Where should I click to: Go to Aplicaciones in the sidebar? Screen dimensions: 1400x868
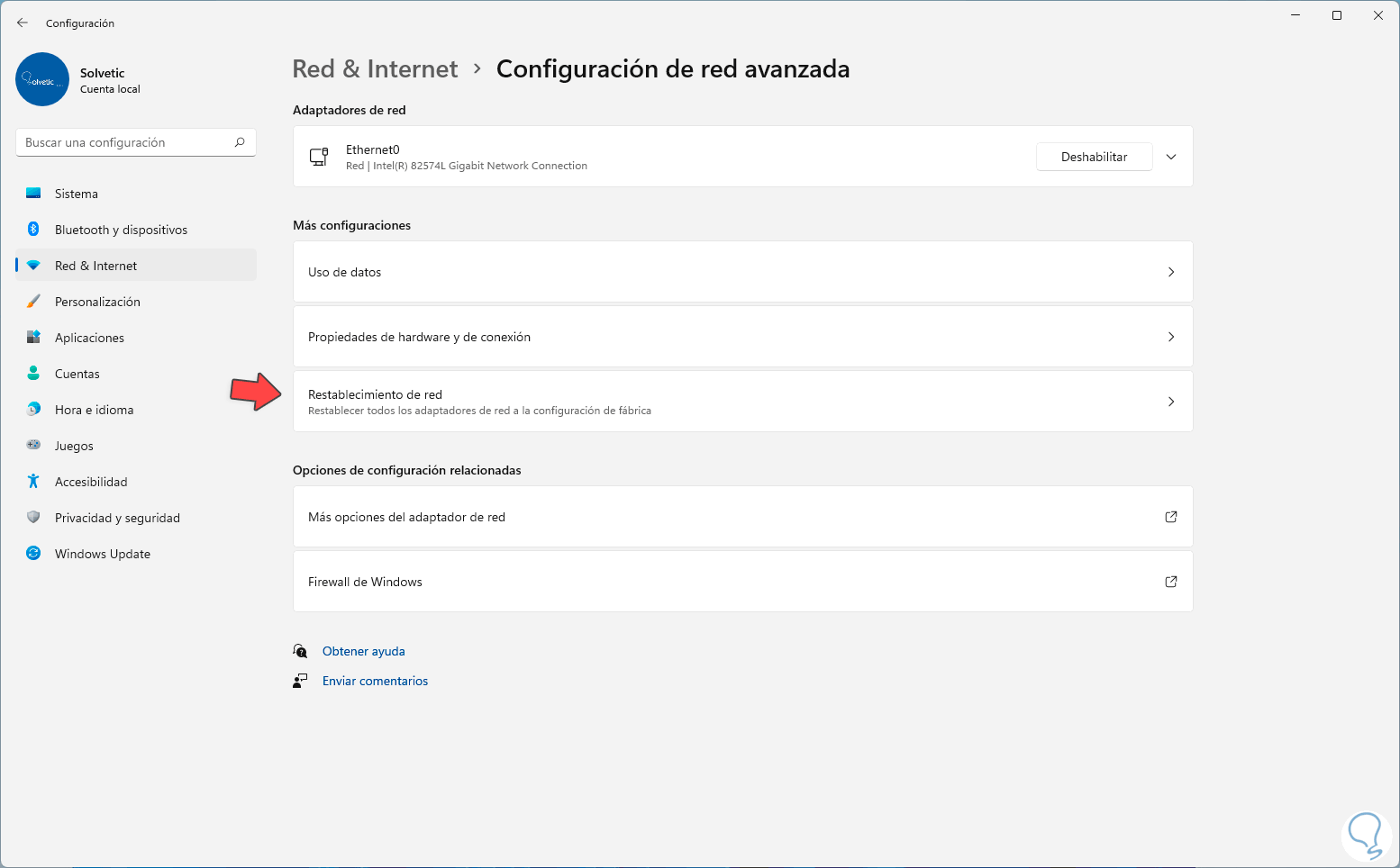[x=89, y=338]
